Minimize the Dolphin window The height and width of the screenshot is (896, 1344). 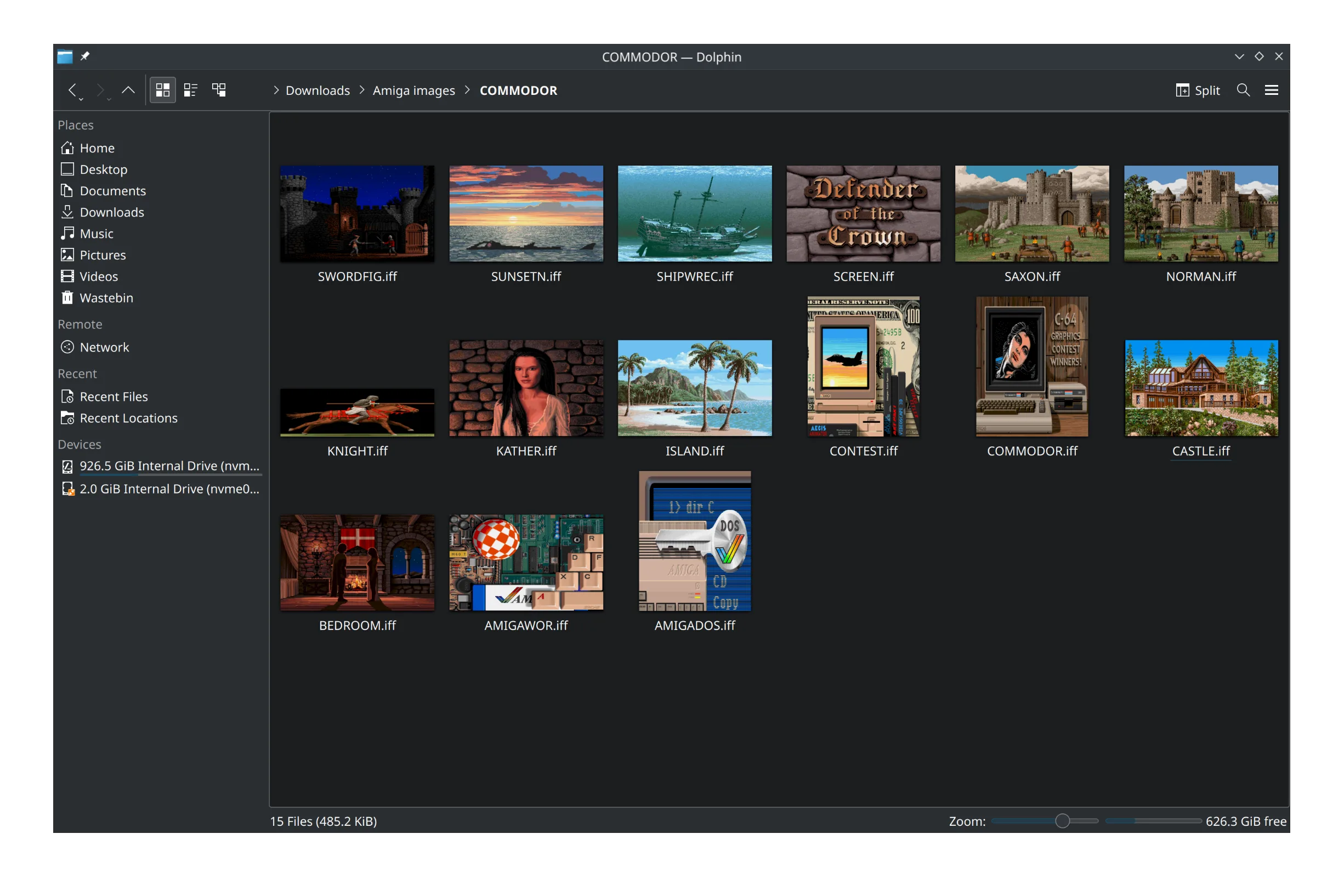coord(1239,56)
